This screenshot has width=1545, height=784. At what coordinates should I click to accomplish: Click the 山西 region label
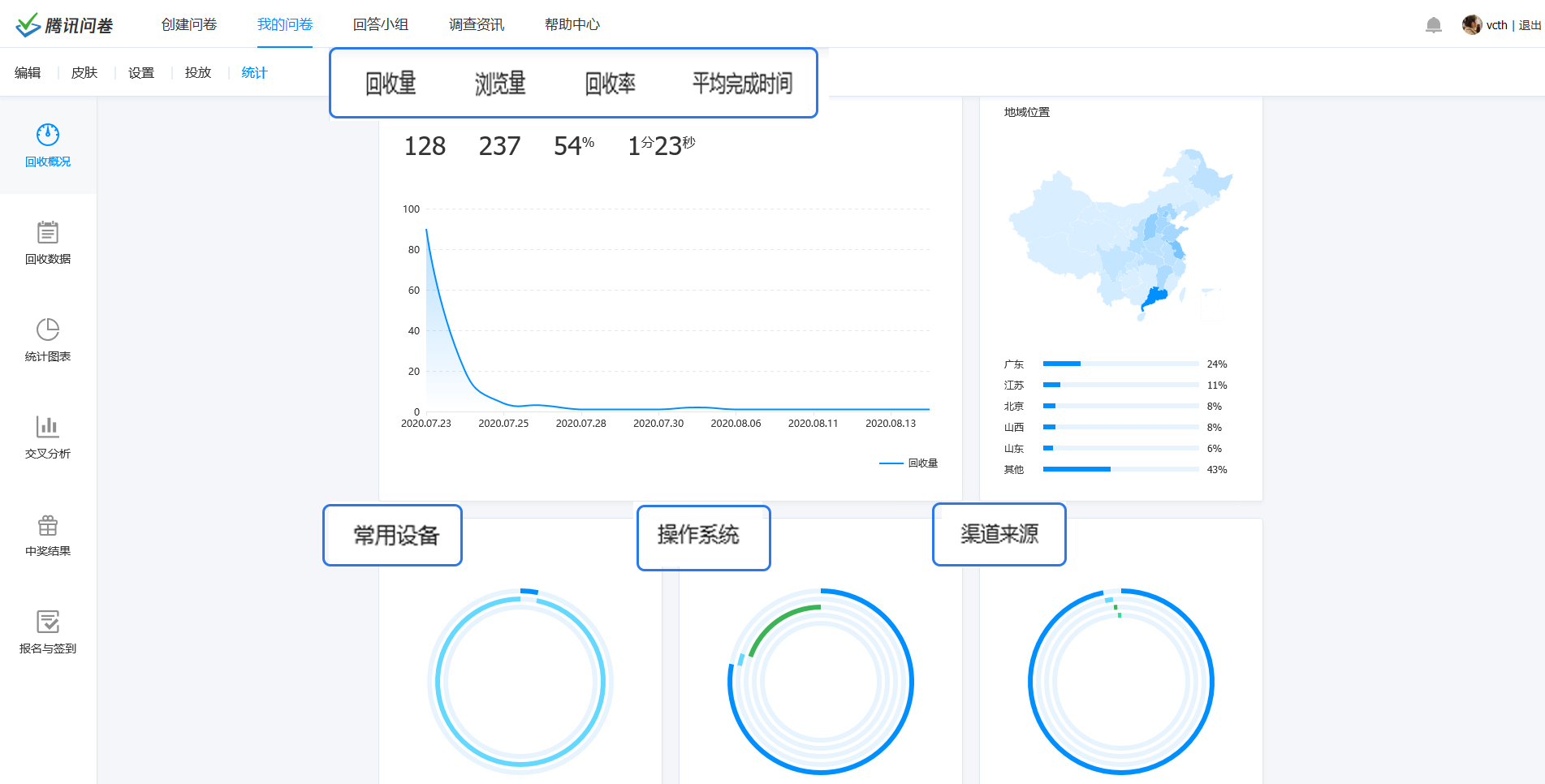[1014, 428]
